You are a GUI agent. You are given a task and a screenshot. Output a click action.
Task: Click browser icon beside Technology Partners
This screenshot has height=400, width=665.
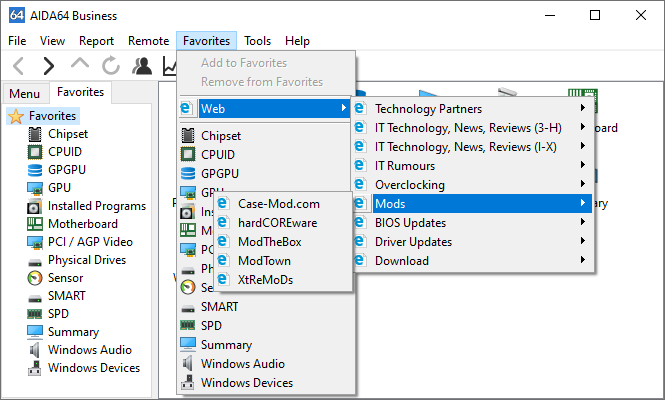tap(360, 109)
